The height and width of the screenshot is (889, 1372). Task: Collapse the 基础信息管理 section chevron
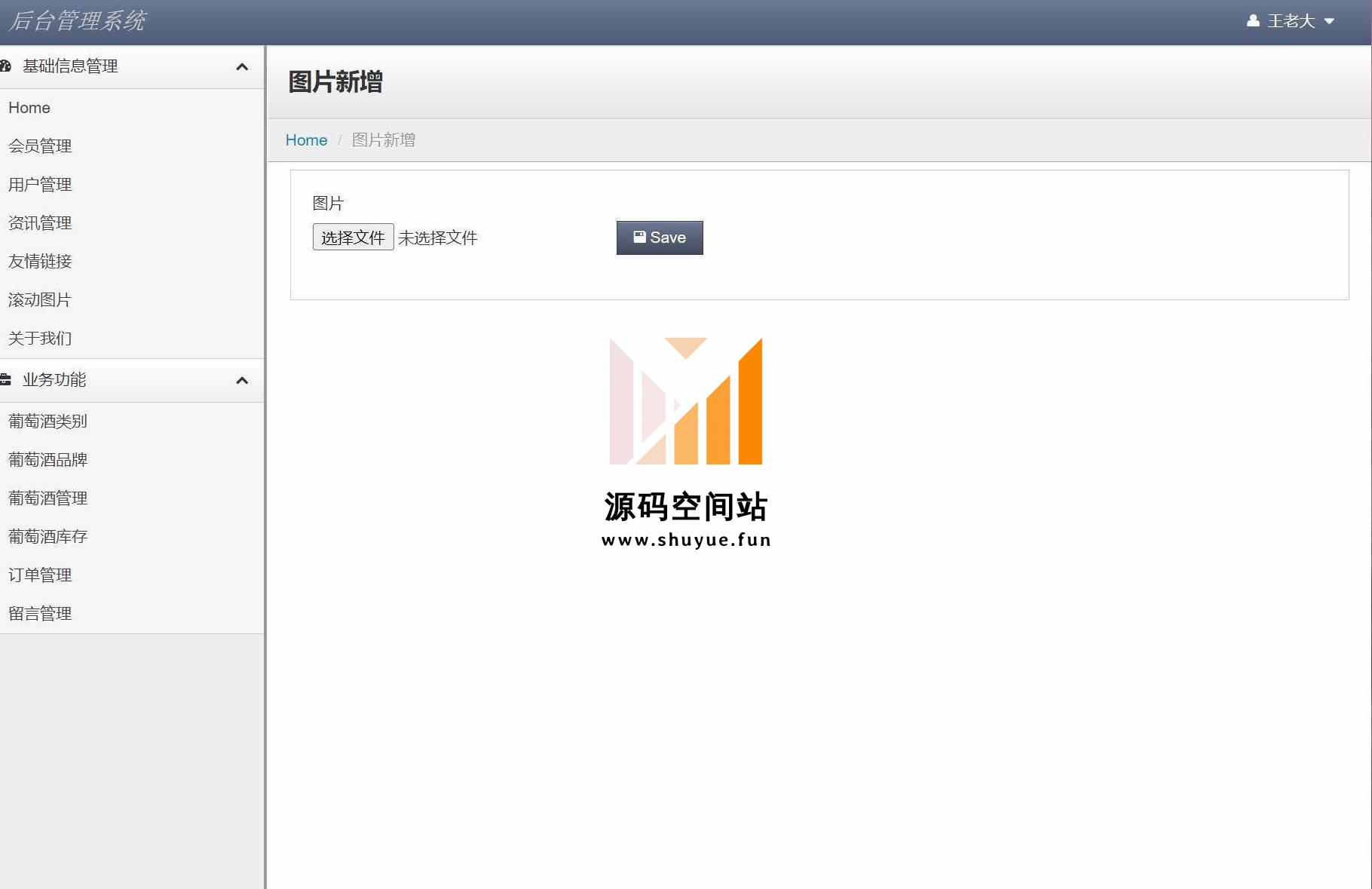pyautogui.click(x=242, y=66)
